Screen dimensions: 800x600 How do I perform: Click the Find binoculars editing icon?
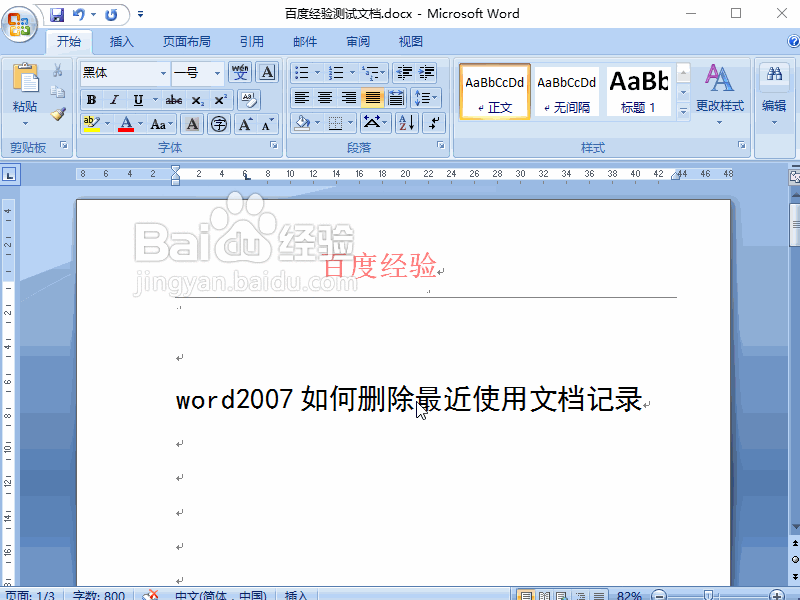[x=774, y=73]
